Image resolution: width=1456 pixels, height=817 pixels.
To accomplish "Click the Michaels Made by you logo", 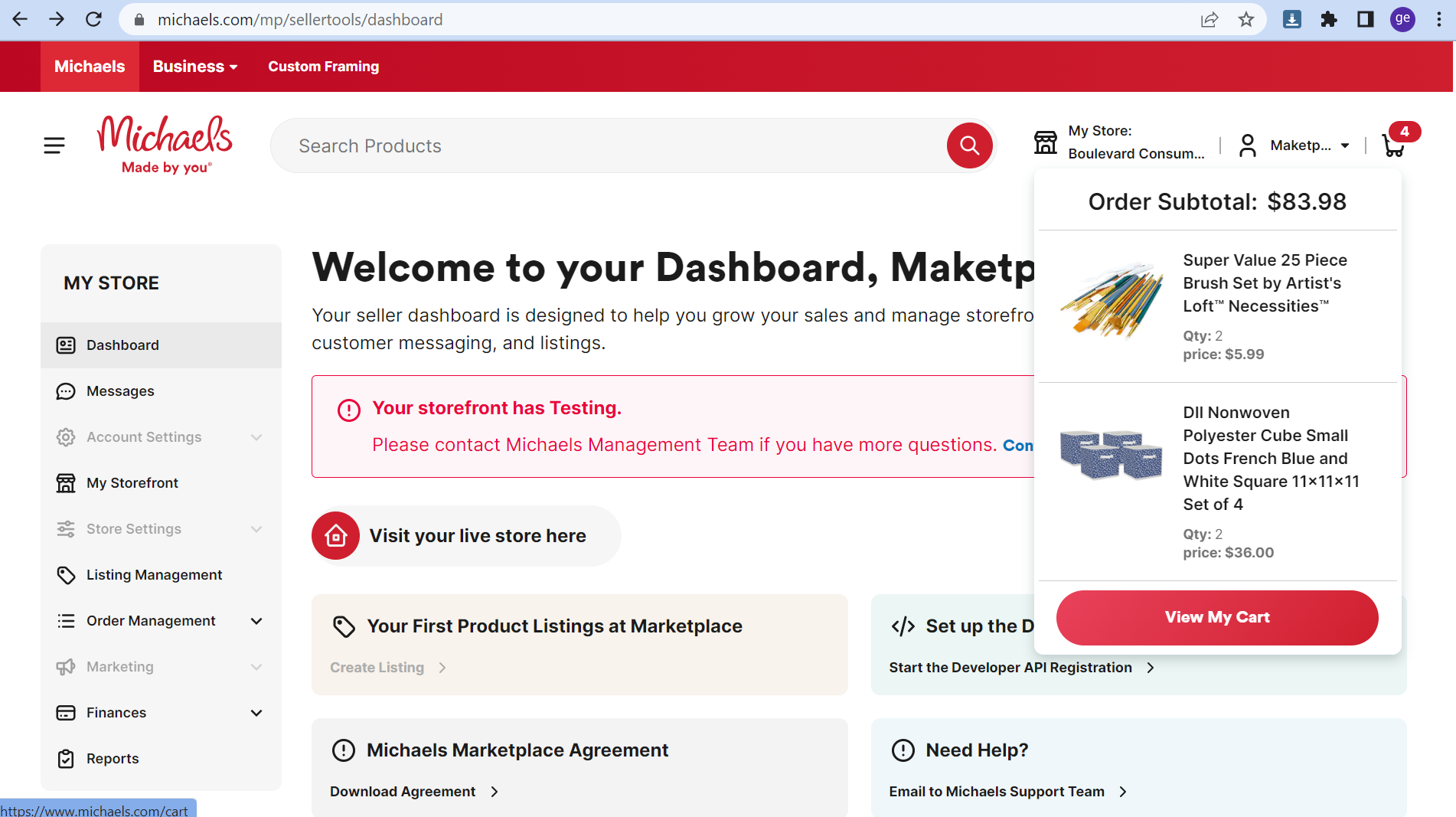I will click(165, 145).
